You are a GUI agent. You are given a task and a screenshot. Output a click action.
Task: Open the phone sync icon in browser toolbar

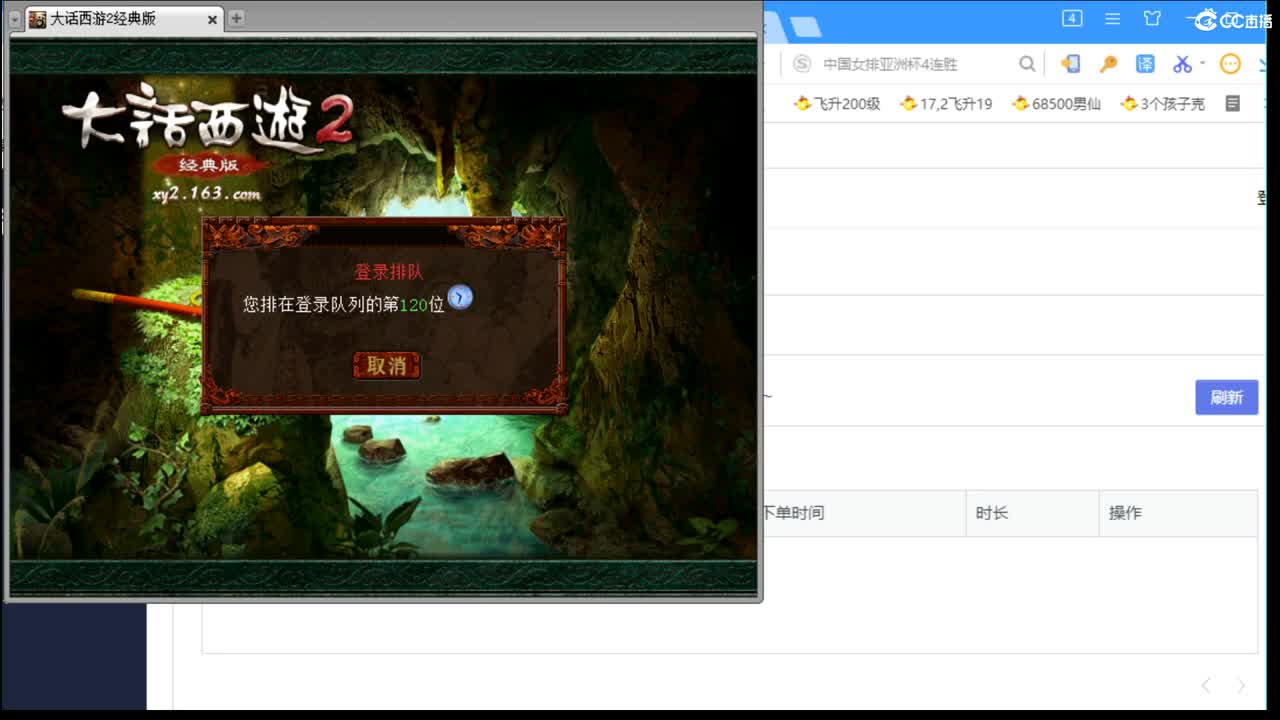tap(1071, 64)
